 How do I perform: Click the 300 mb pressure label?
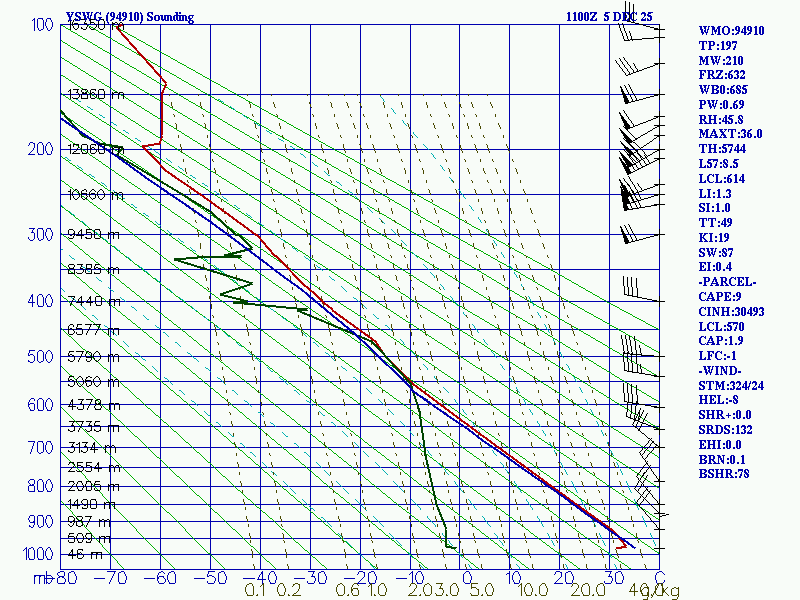[x=40, y=235]
